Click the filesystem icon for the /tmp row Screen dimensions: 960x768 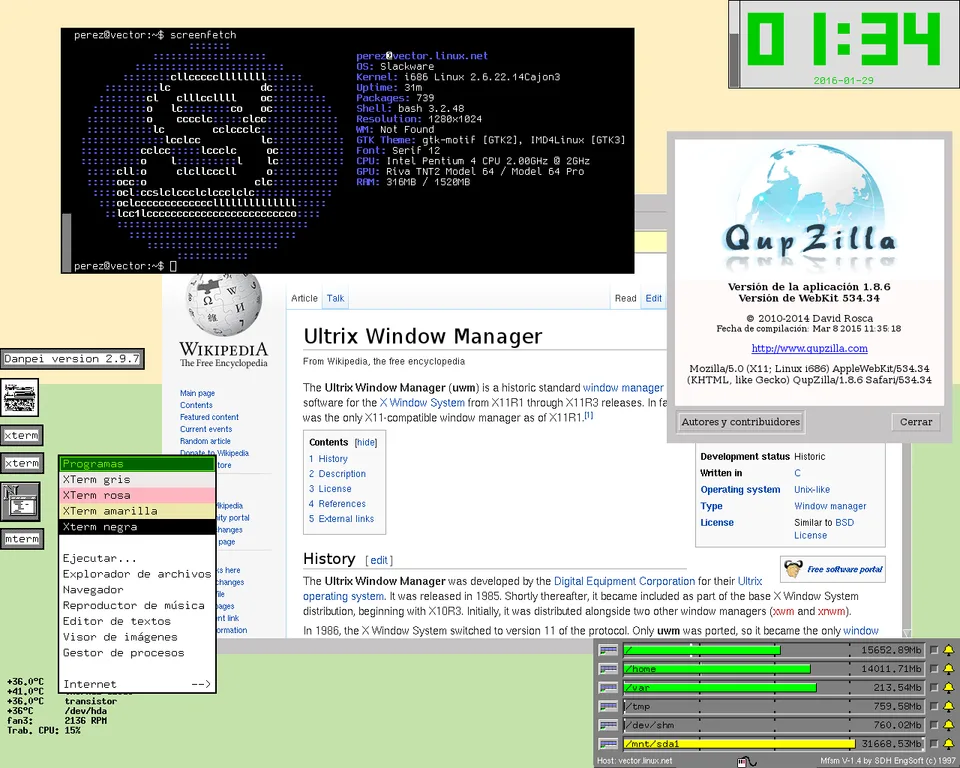tap(608, 706)
